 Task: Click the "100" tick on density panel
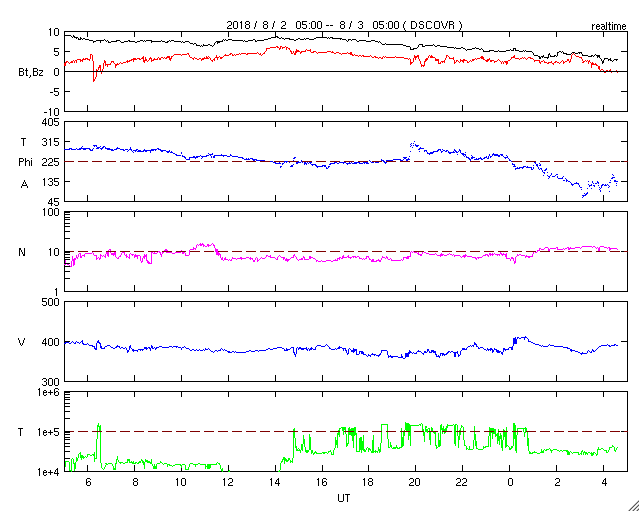51,213
